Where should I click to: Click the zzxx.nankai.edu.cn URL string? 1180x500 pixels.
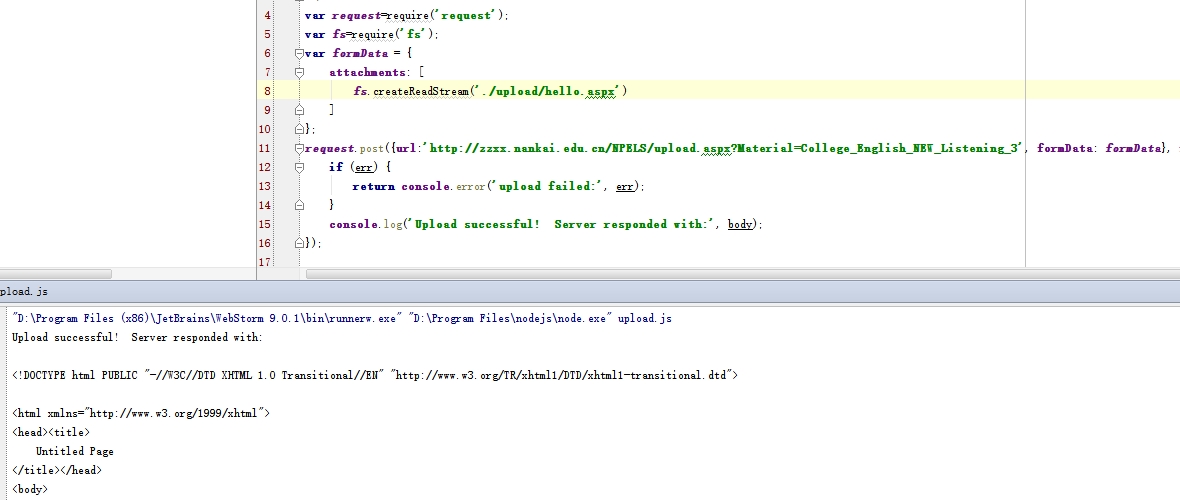725,148
